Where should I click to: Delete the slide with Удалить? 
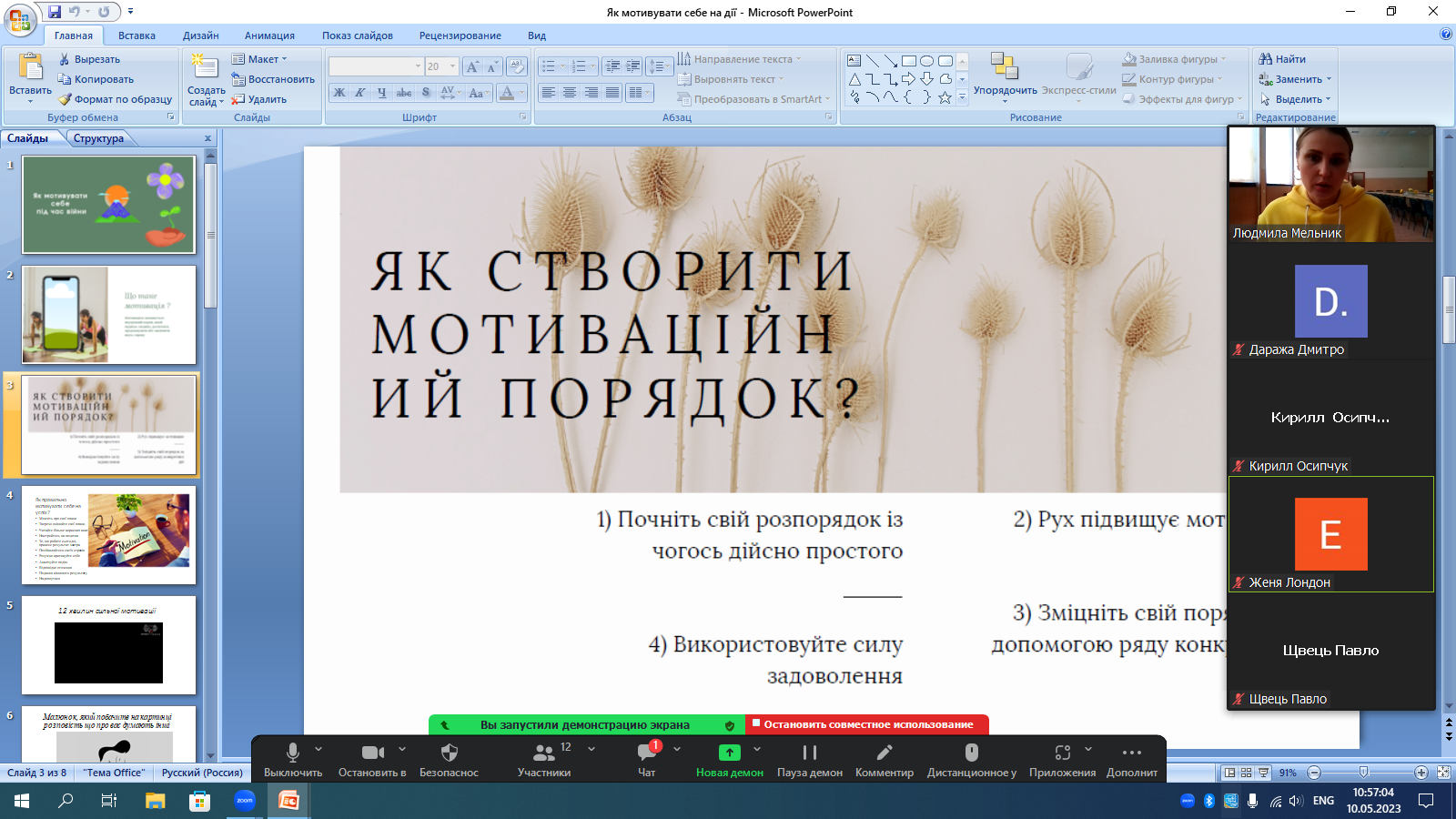(259, 99)
